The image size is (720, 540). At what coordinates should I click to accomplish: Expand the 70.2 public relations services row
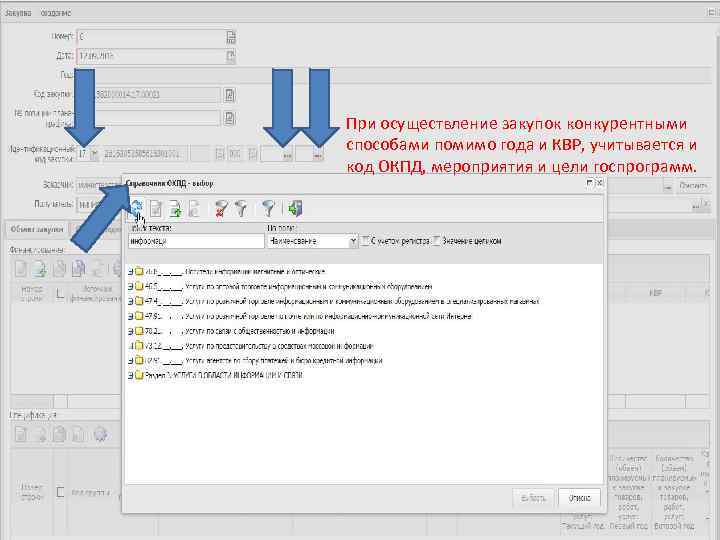click(x=130, y=331)
